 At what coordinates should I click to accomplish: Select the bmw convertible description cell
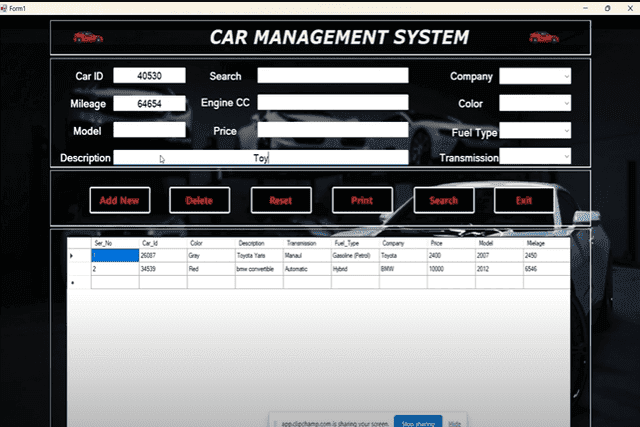(259, 269)
